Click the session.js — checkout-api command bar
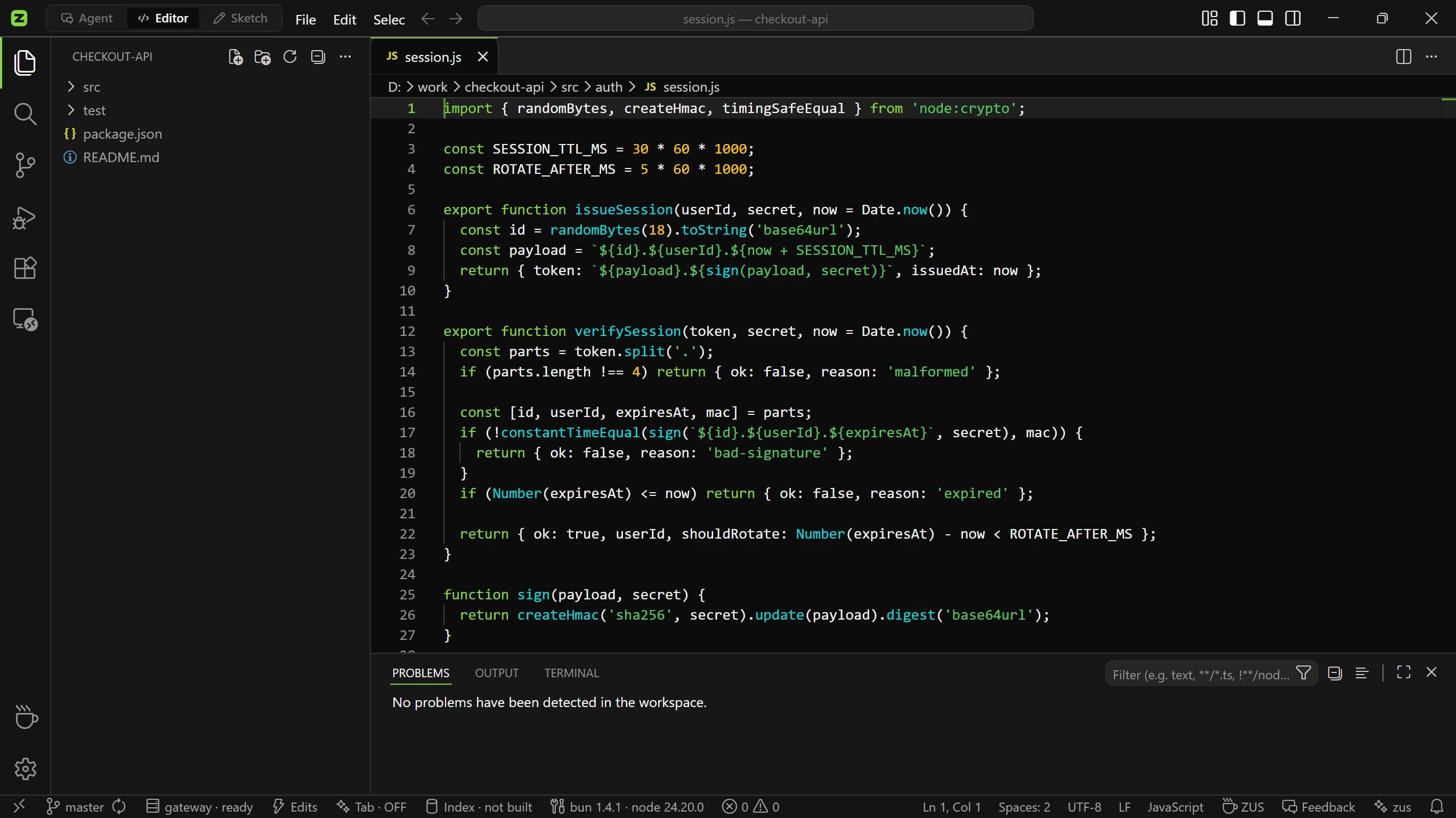1456x818 pixels. tap(755, 19)
